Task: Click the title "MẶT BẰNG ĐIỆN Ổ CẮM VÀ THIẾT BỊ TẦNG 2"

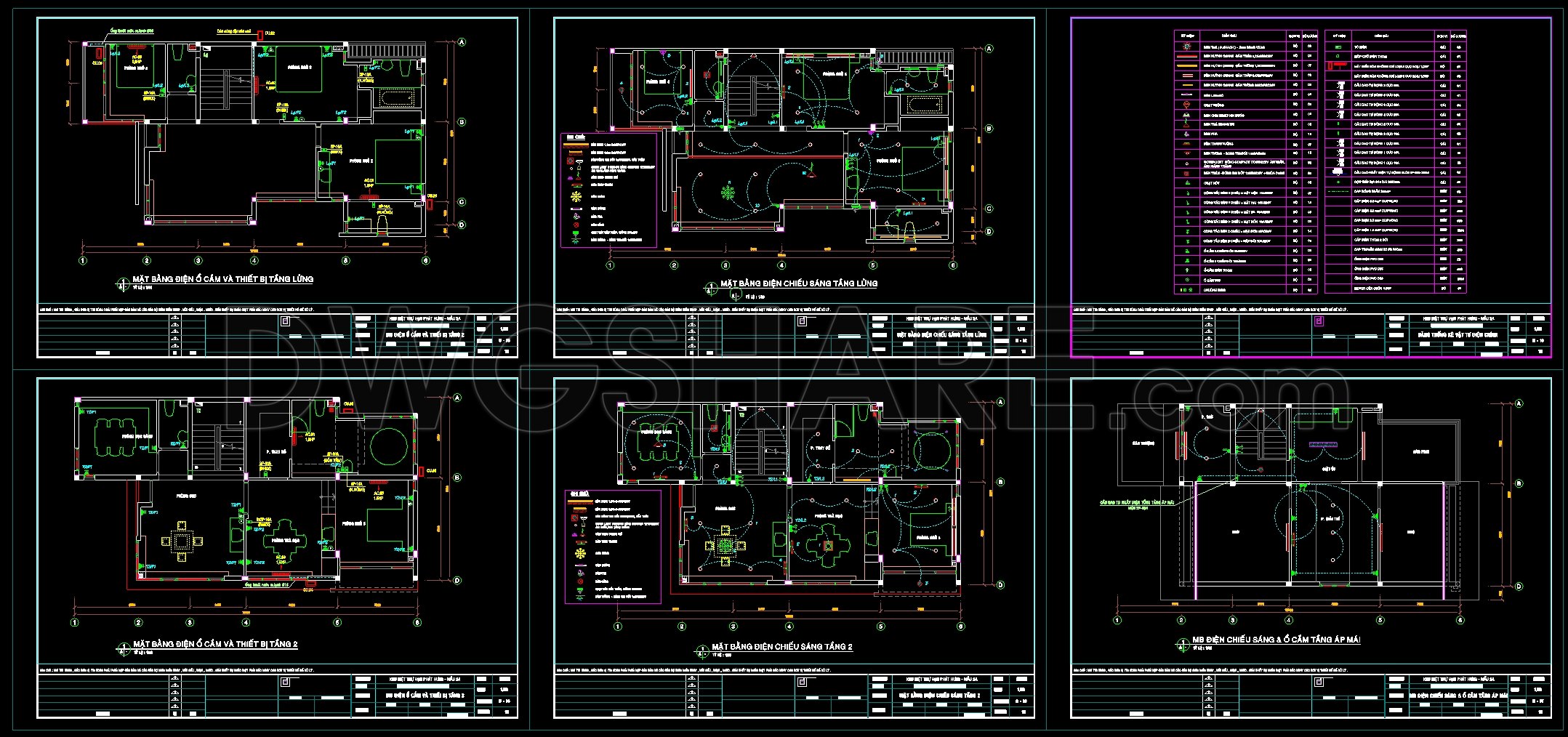Action: point(215,644)
